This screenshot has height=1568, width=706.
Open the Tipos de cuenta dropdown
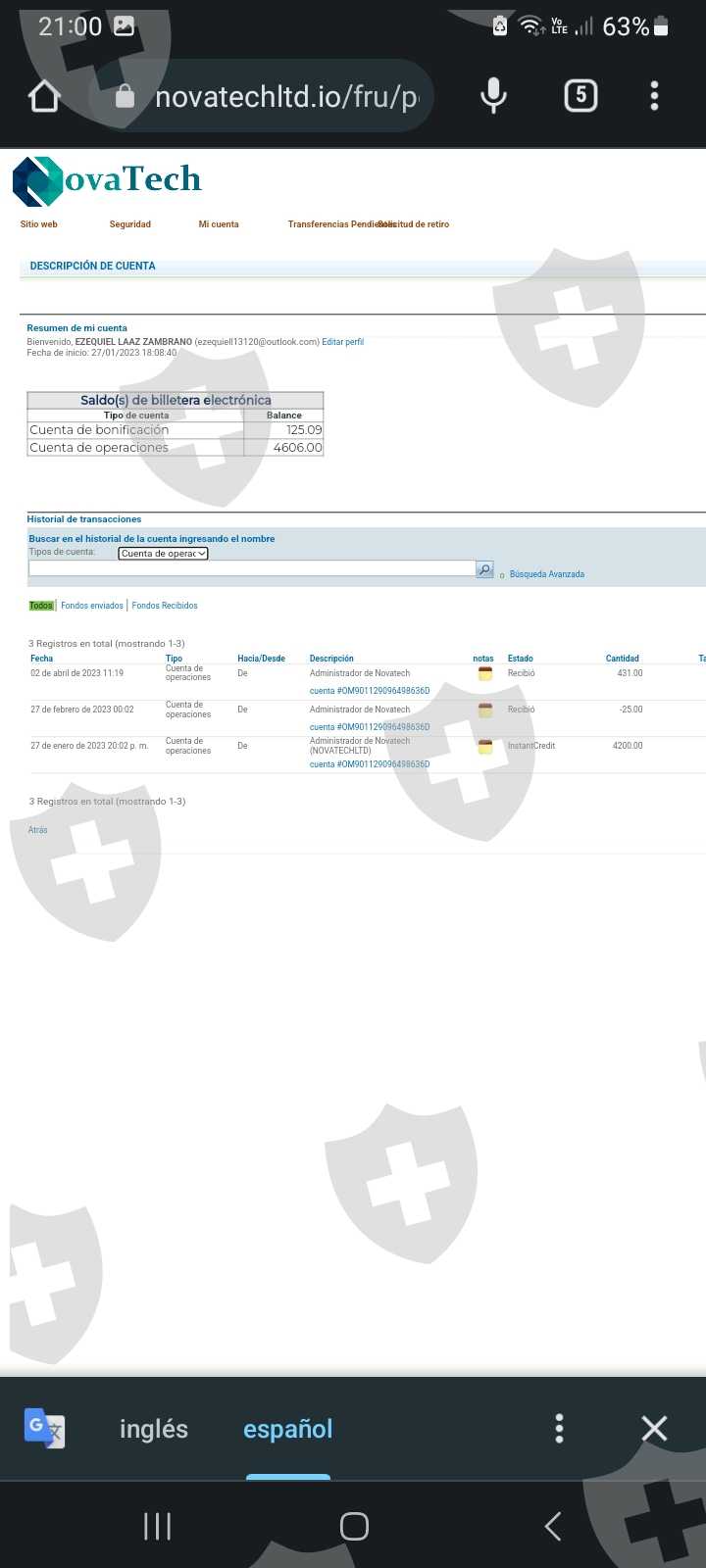[163, 554]
